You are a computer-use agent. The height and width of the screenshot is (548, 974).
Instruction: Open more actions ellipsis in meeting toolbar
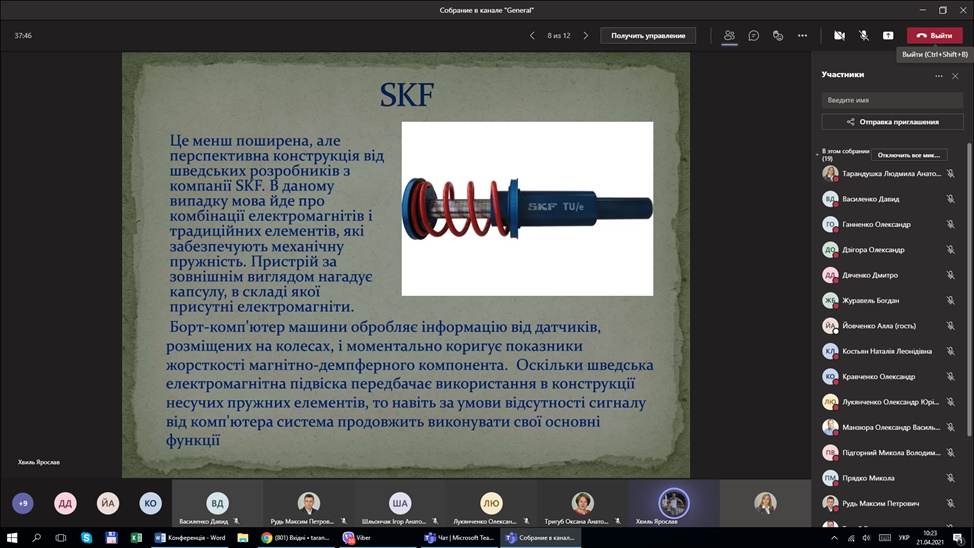coord(803,35)
